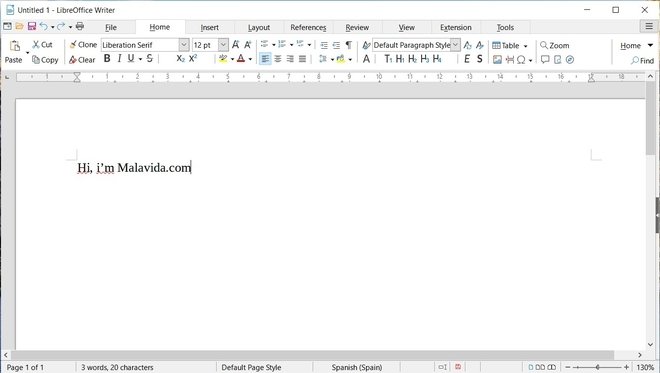Increase the paragraph indent
This screenshot has width=660, height=373.
(x=324, y=45)
